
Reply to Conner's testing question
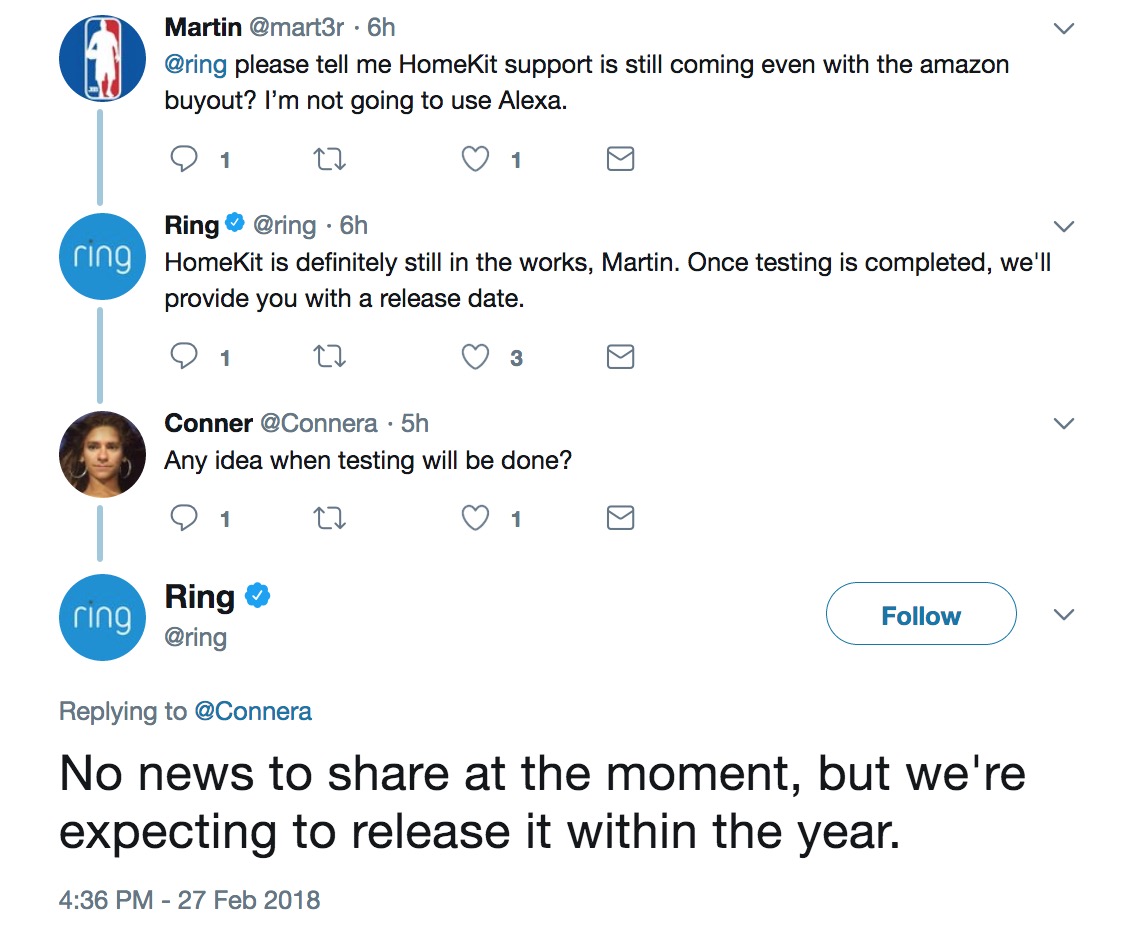tap(184, 518)
